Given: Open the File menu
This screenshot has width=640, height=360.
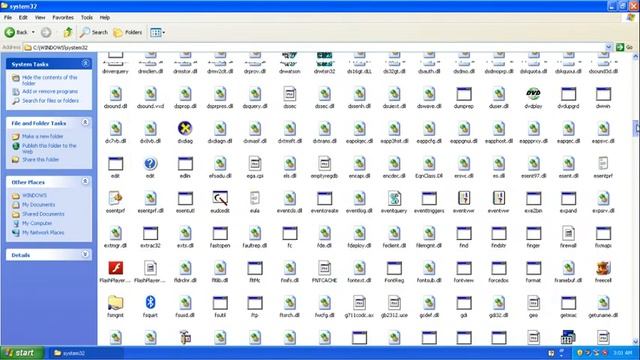Looking at the screenshot, I should coord(8,18).
